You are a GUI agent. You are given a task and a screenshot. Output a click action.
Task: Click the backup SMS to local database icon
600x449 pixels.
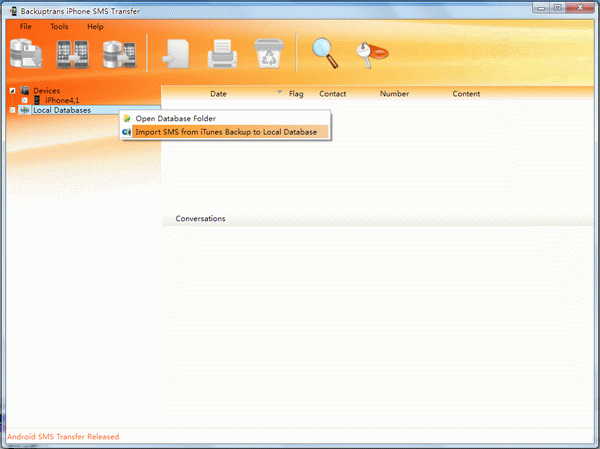[x=26, y=54]
